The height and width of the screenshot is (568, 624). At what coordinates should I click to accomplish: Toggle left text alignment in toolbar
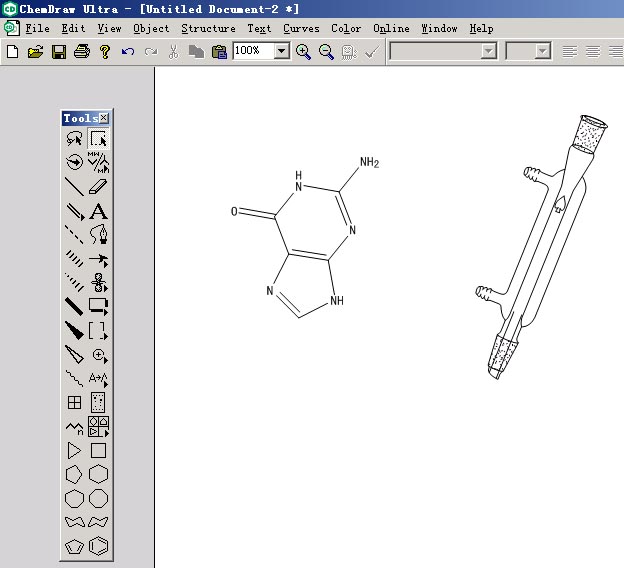tap(569, 51)
